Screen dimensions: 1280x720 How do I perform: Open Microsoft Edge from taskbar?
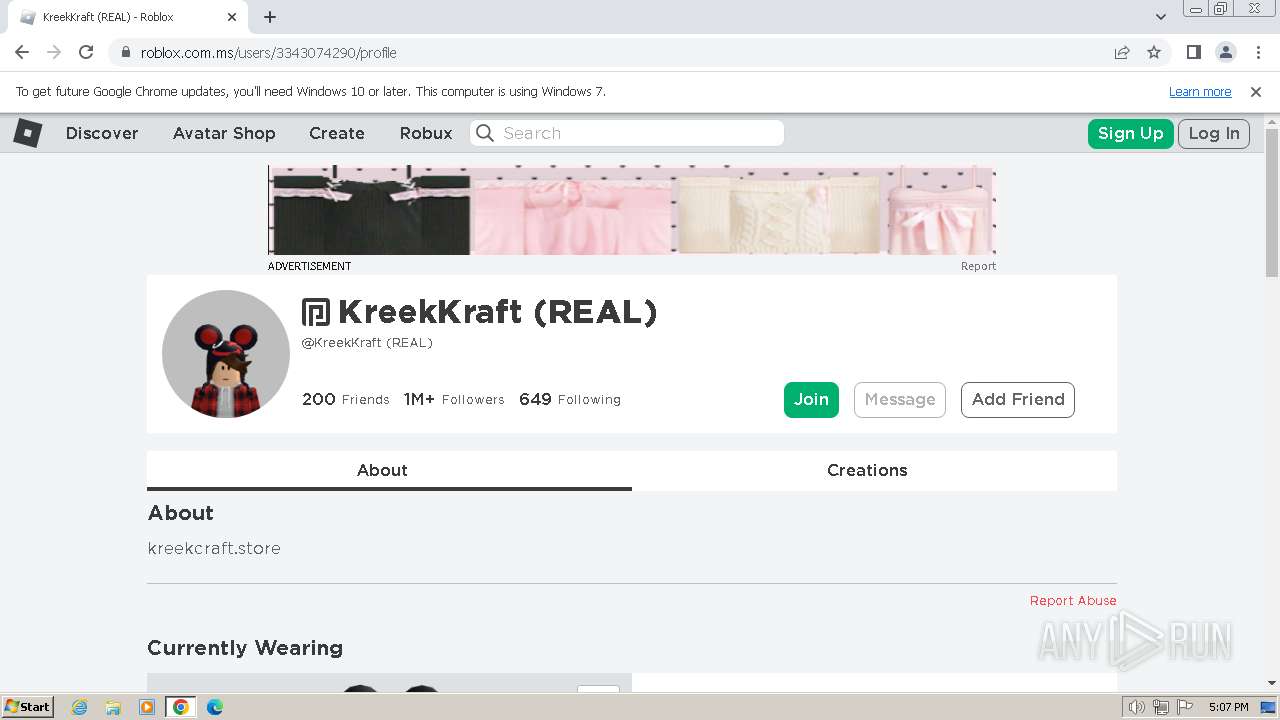click(x=215, y=707)
